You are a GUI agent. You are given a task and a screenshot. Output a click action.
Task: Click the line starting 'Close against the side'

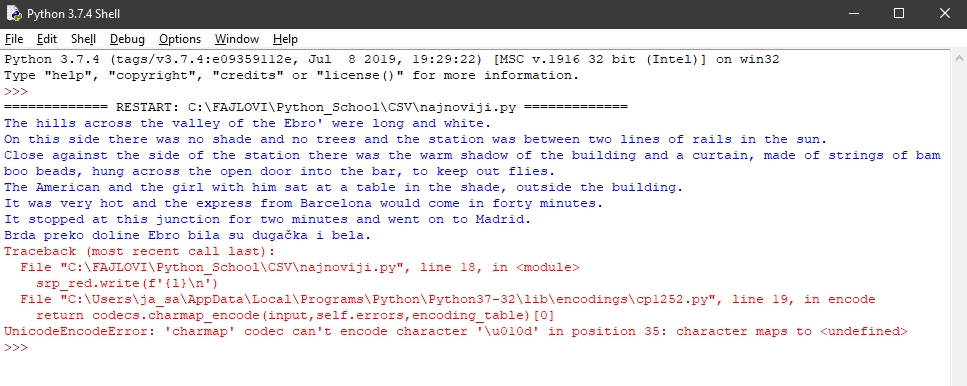click(x=472, y=155)
